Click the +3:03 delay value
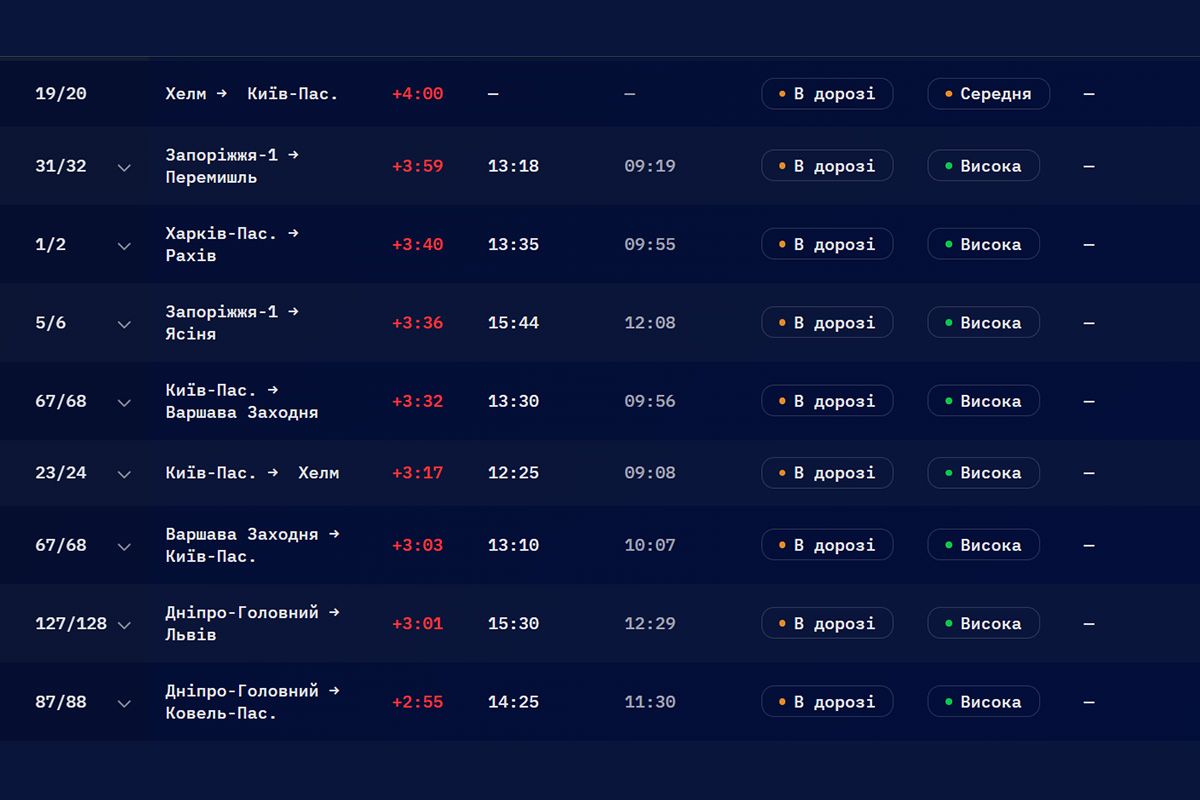 coord(418,545)
